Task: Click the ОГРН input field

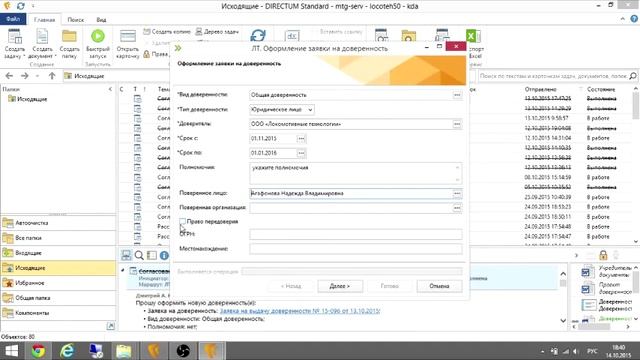Action: pyautogui.click(x=356, y=234)
